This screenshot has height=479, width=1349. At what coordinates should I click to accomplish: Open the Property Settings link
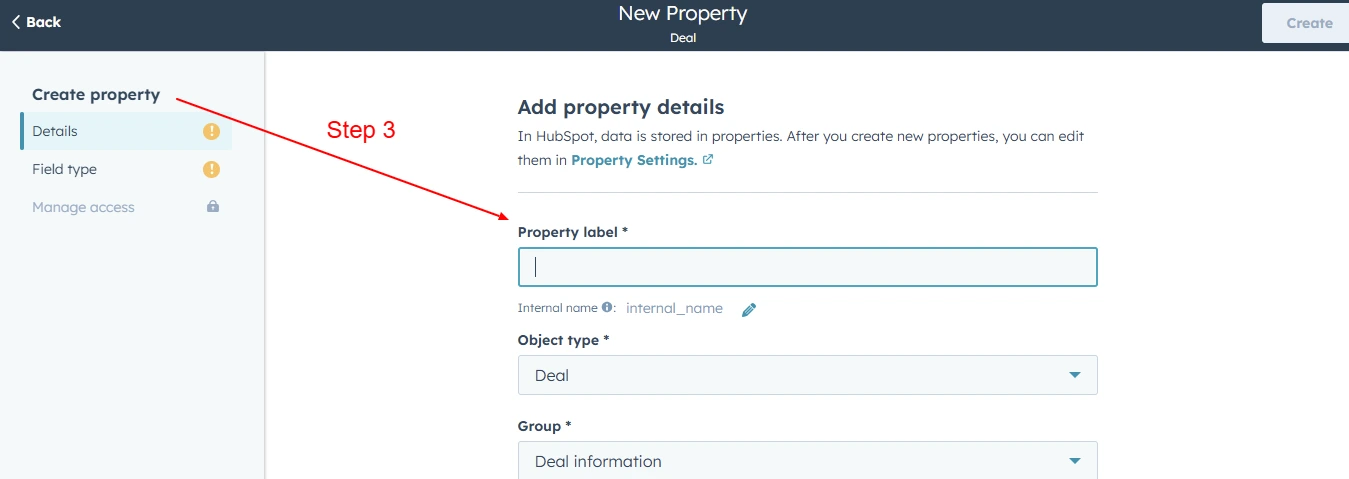634,160
